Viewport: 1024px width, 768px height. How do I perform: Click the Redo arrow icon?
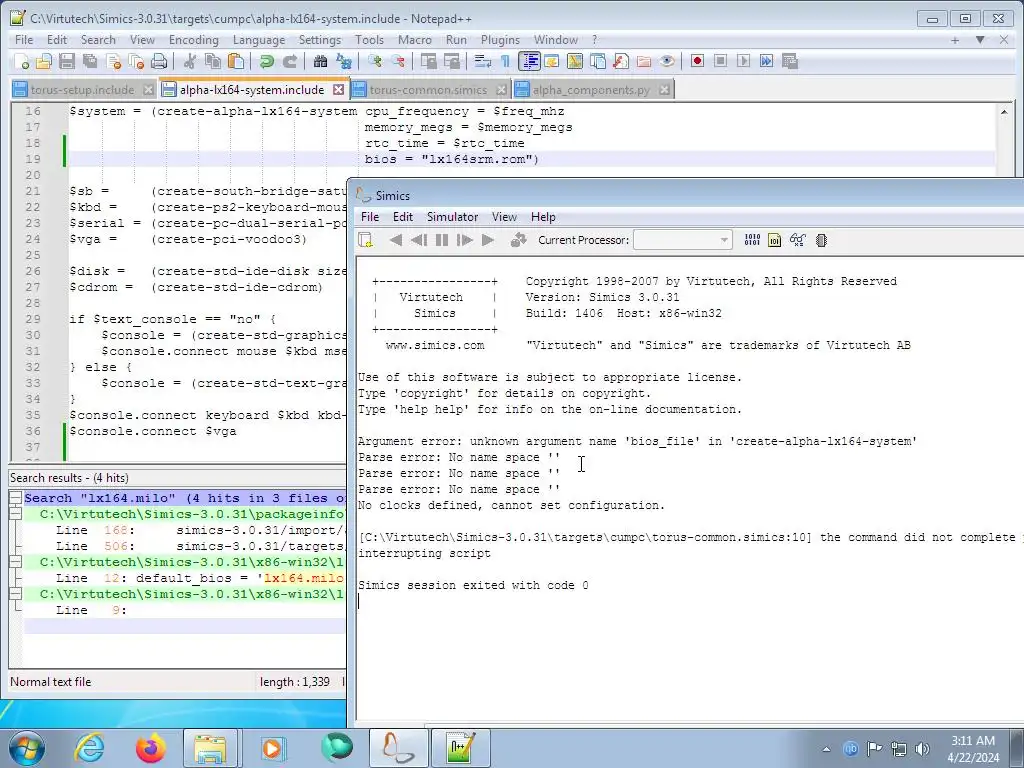(290, 61)
